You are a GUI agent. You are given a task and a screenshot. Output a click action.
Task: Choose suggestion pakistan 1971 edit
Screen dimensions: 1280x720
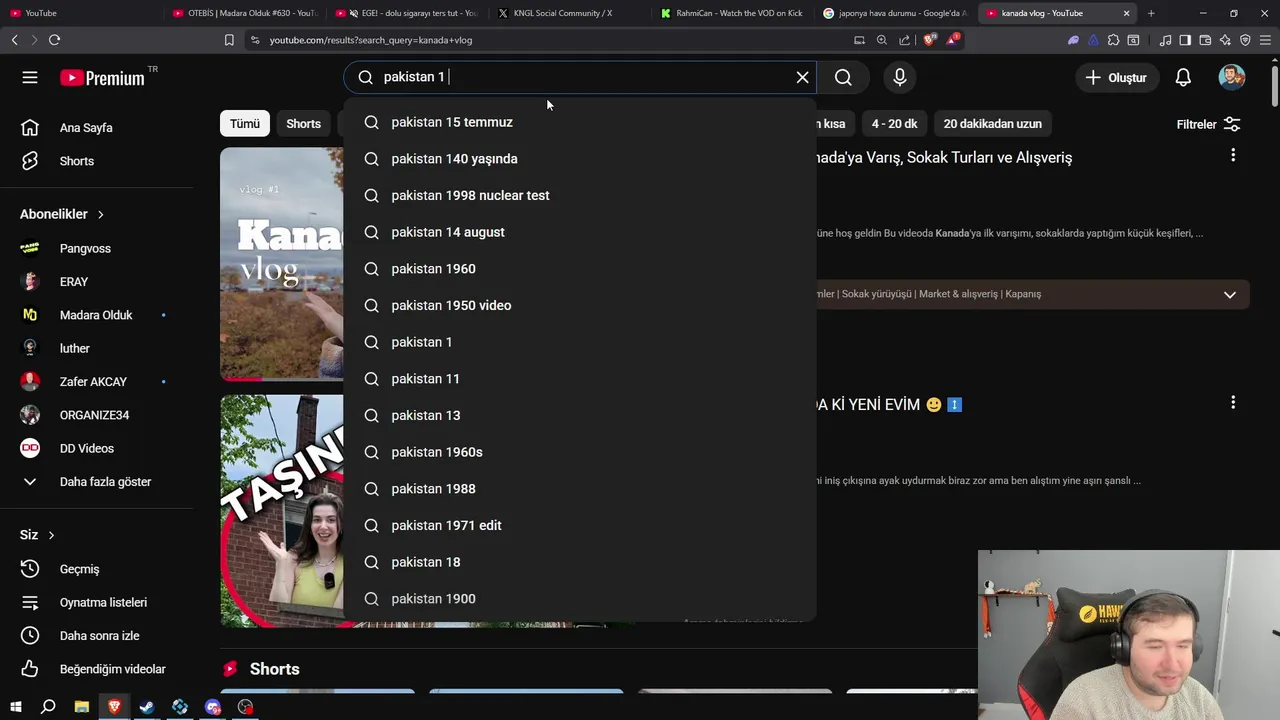click(580, 525)
